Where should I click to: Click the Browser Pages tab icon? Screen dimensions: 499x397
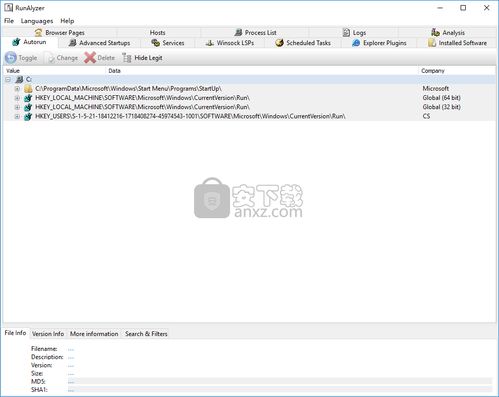[38, 32]
